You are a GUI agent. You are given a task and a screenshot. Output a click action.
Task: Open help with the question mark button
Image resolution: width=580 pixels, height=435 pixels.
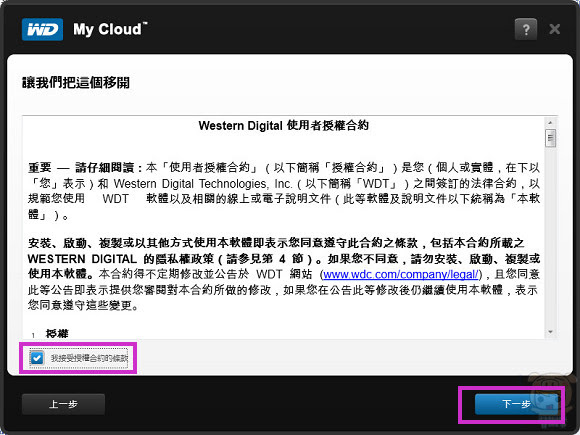[x=526, y=29]
